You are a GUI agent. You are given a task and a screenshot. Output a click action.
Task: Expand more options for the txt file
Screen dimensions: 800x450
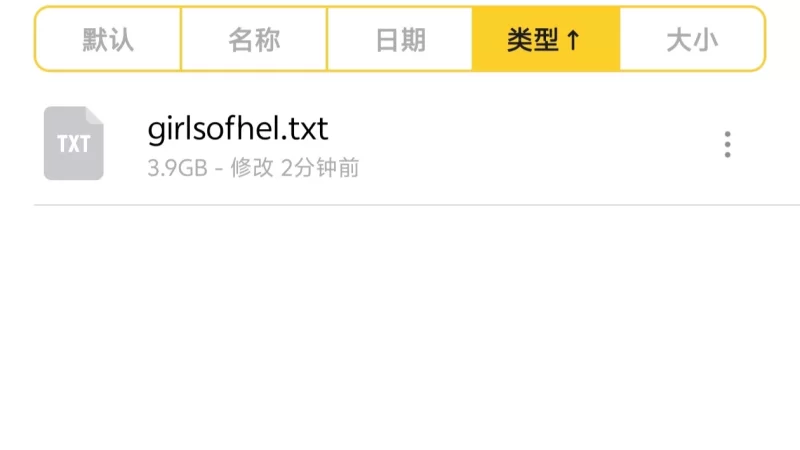click(x=727, y=144)
